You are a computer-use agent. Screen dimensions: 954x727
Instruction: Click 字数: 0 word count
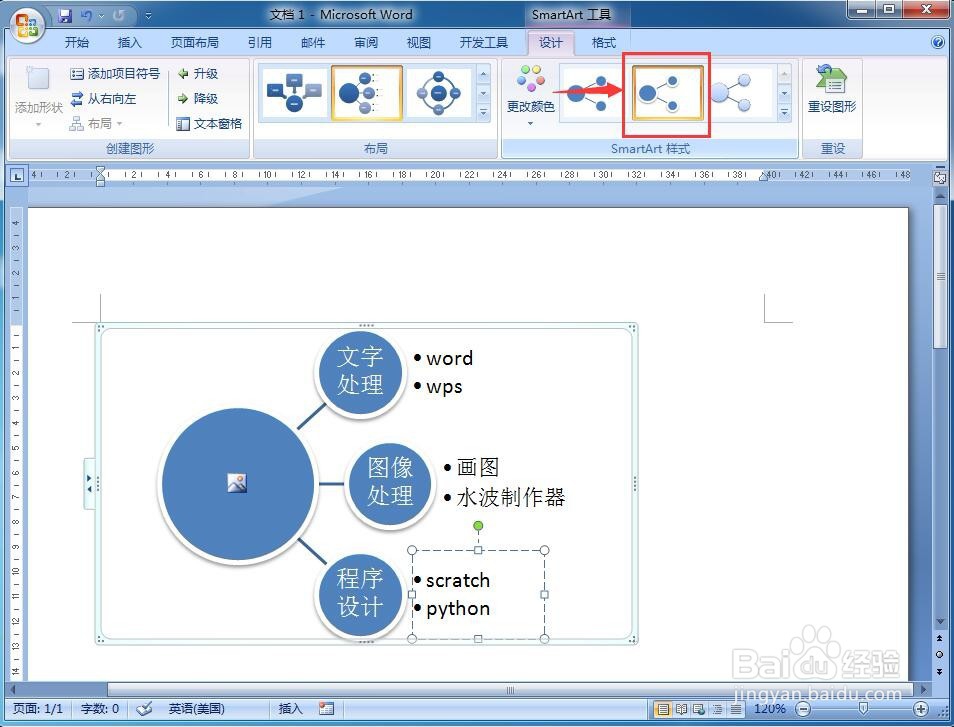point(100,709)
